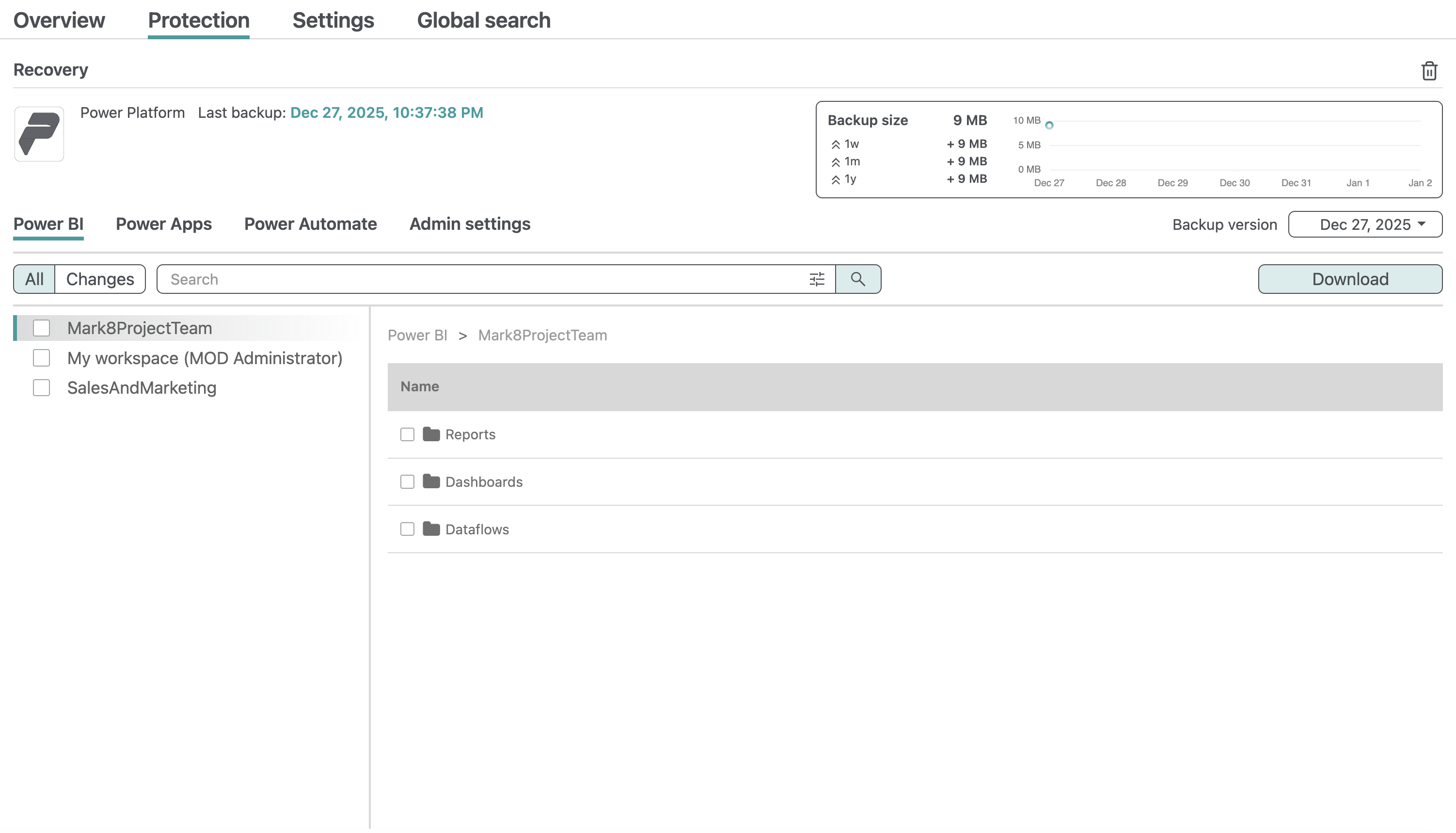Image resolution: width=1456 pixels, height=833 pixels.
Task: Open the Admin settings tab
Action: coord(470,224)
